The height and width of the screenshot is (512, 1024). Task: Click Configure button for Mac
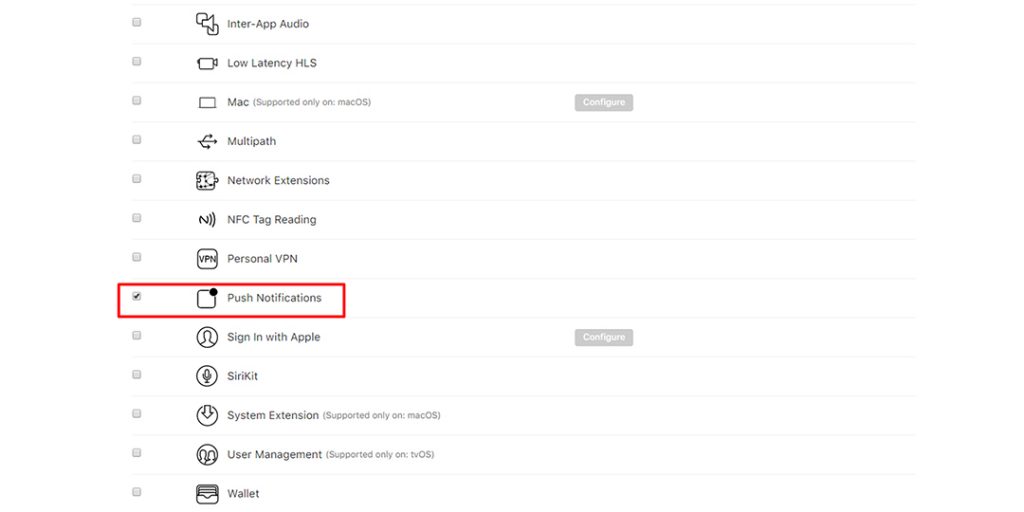click(603, 103)
